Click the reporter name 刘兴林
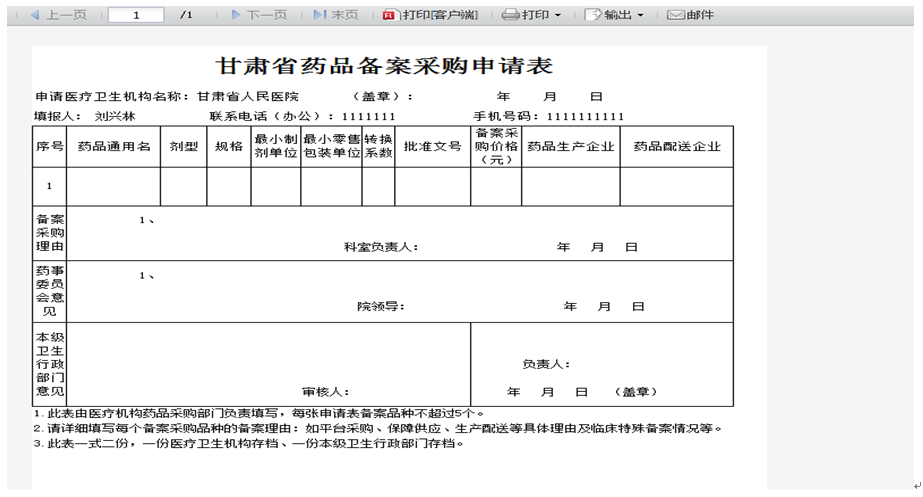 point(115,116)
